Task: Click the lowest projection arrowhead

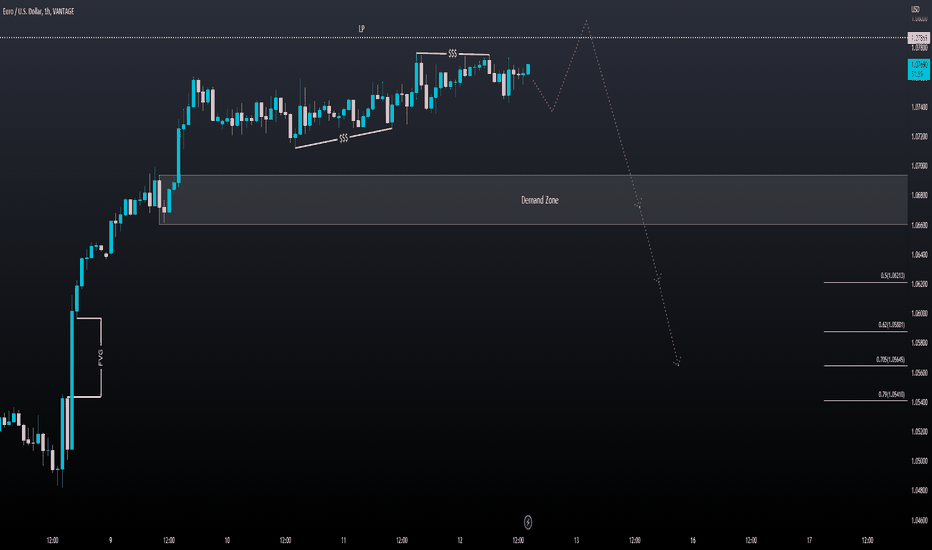Action: (677, 362)
